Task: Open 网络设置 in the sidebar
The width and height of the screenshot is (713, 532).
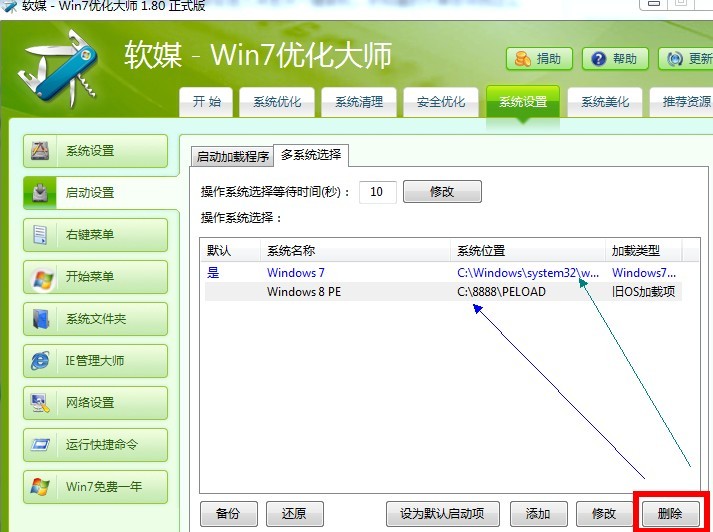Action: click(95, 403)
